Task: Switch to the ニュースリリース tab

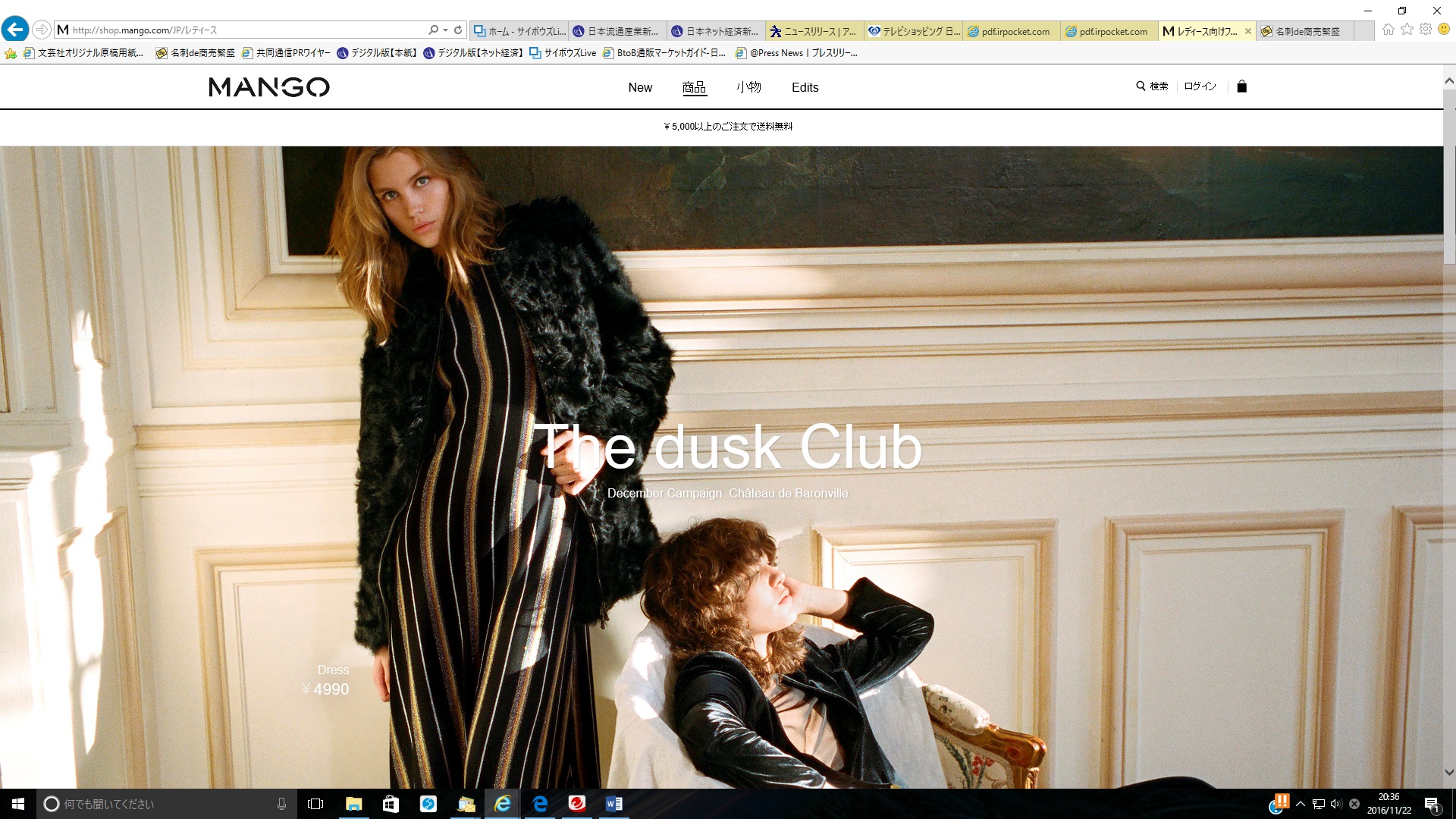Action: pos(814,31)
